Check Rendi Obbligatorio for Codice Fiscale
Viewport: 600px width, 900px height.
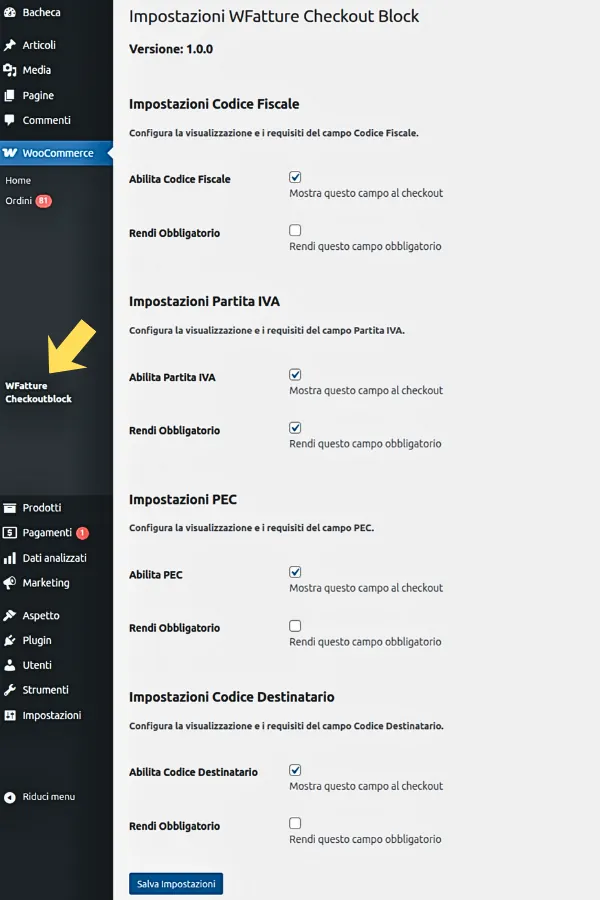coord(295,230)
